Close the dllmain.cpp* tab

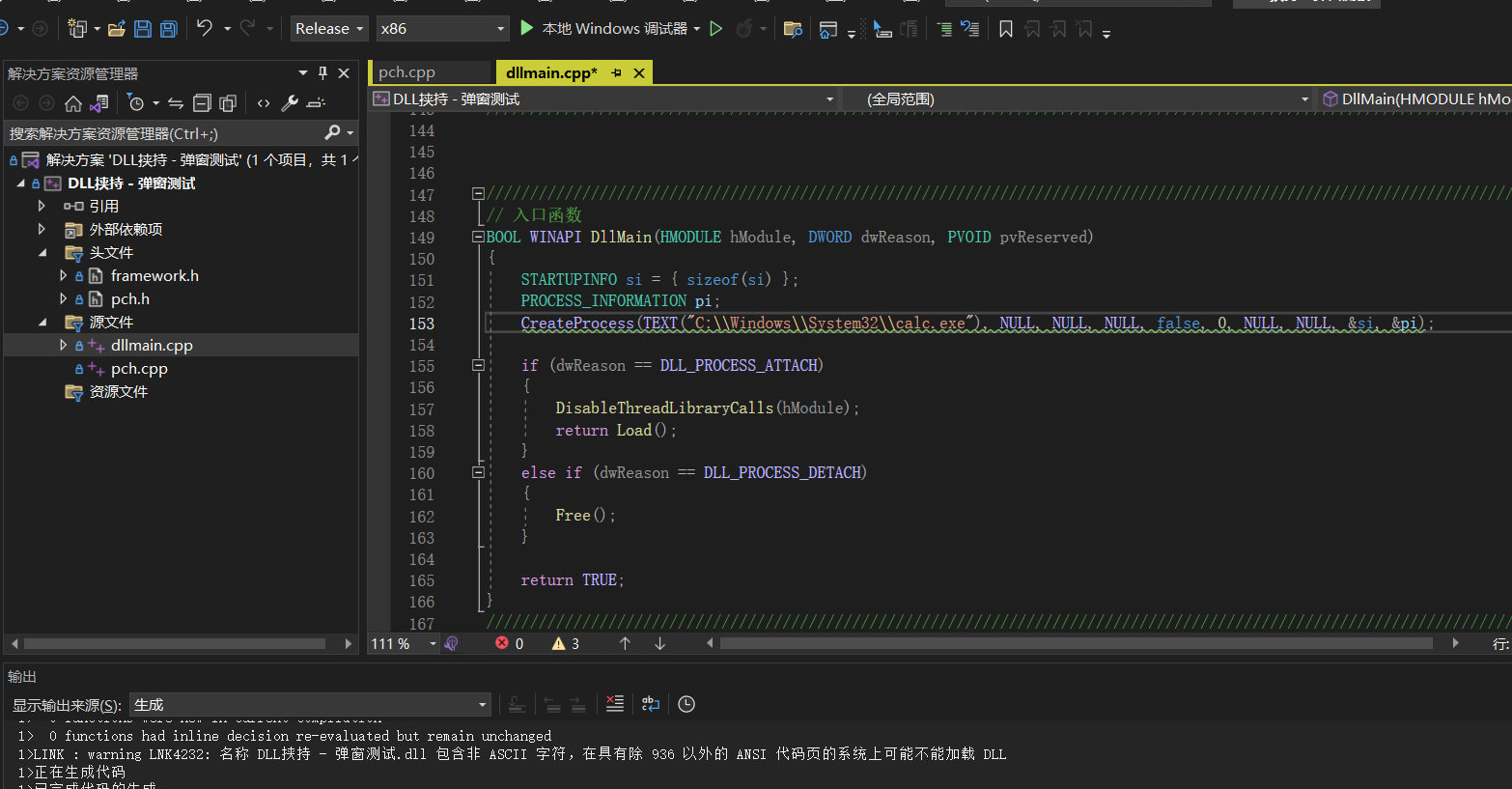tap(638, 73)
